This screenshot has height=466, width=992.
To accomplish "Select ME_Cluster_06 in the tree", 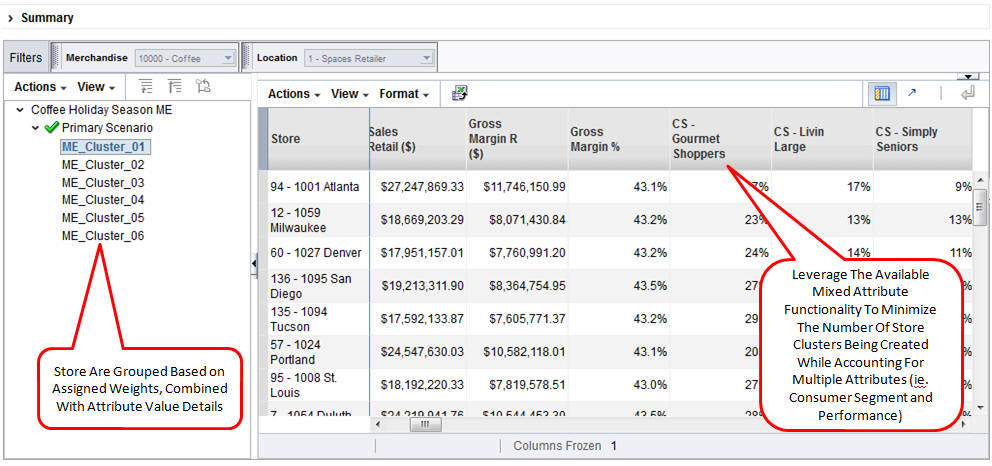I will (103, 236).
